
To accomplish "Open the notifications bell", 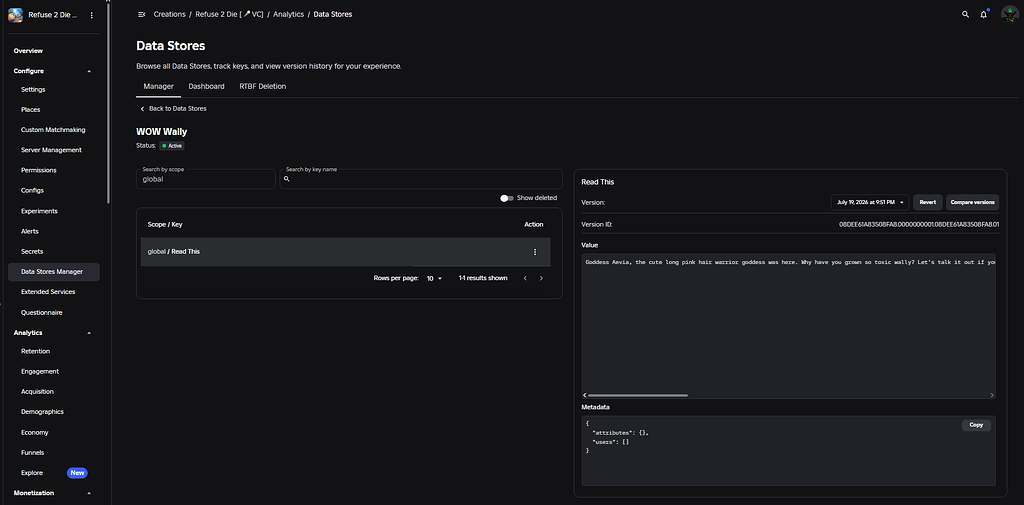I will (x=984, y=14).
